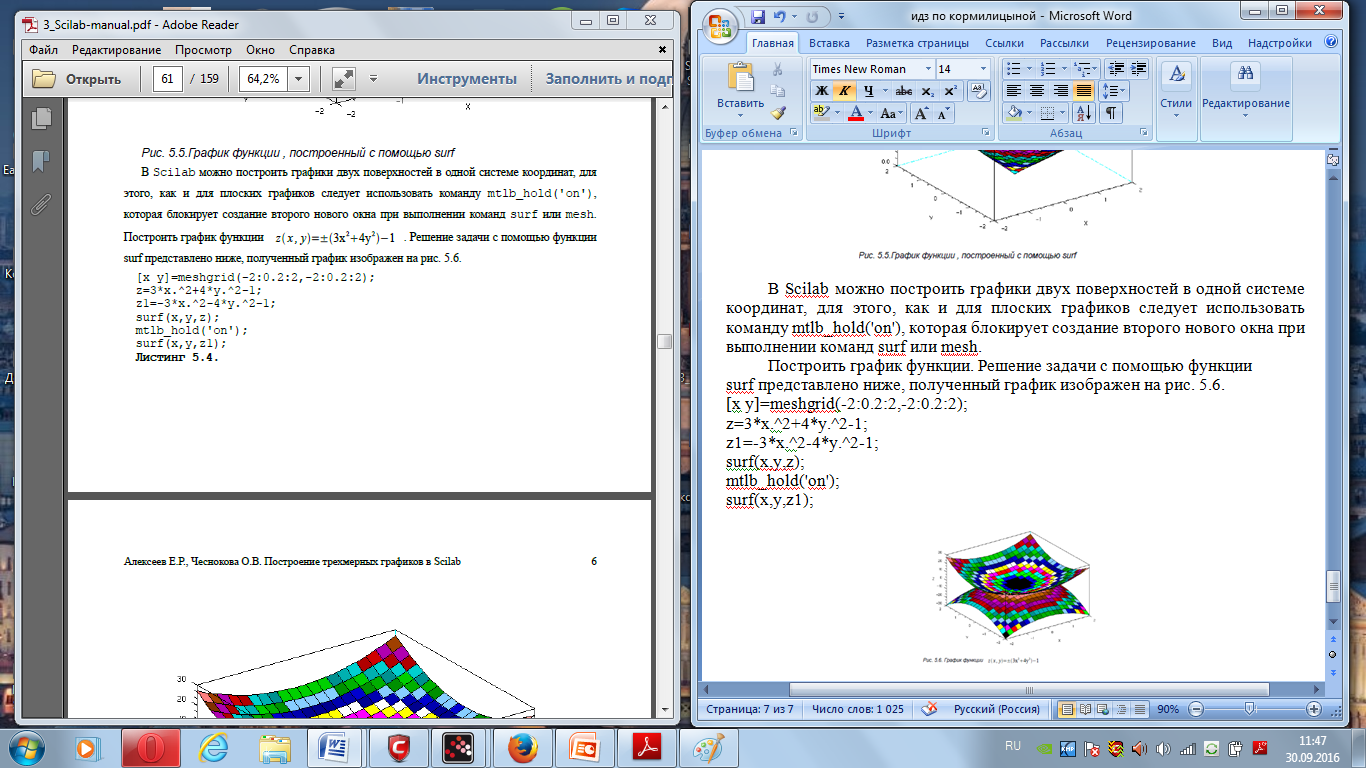Click the Adobe Reader full-screen arrows icon
Screen dimensions: 1366x768
[343, 79]
